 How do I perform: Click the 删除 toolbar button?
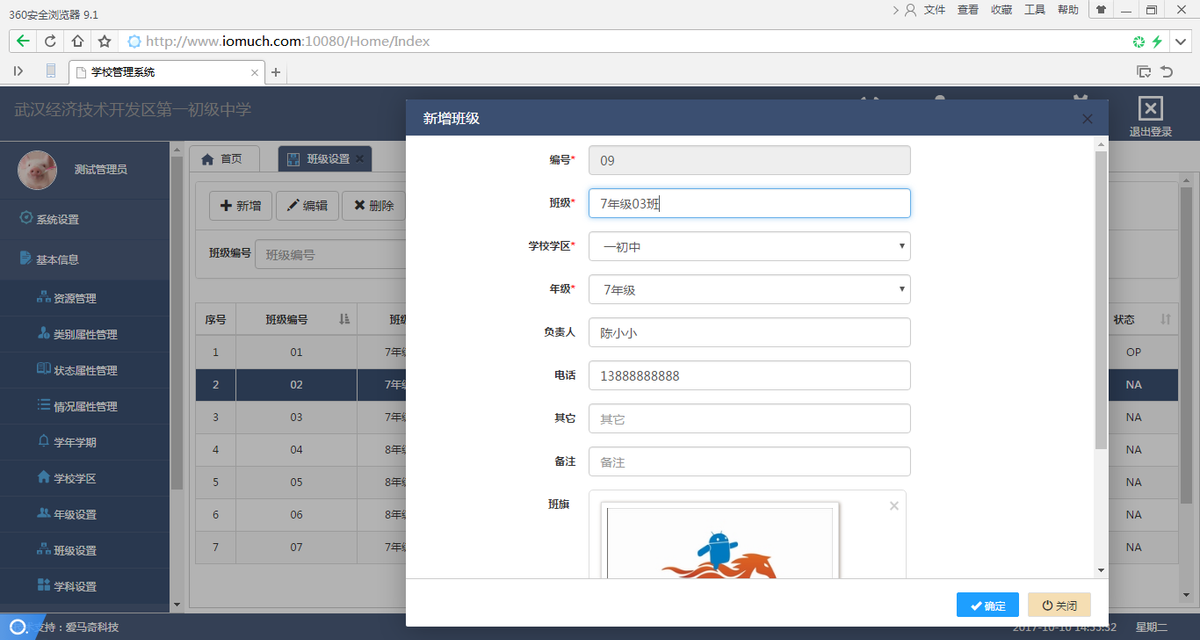point(374,206)
